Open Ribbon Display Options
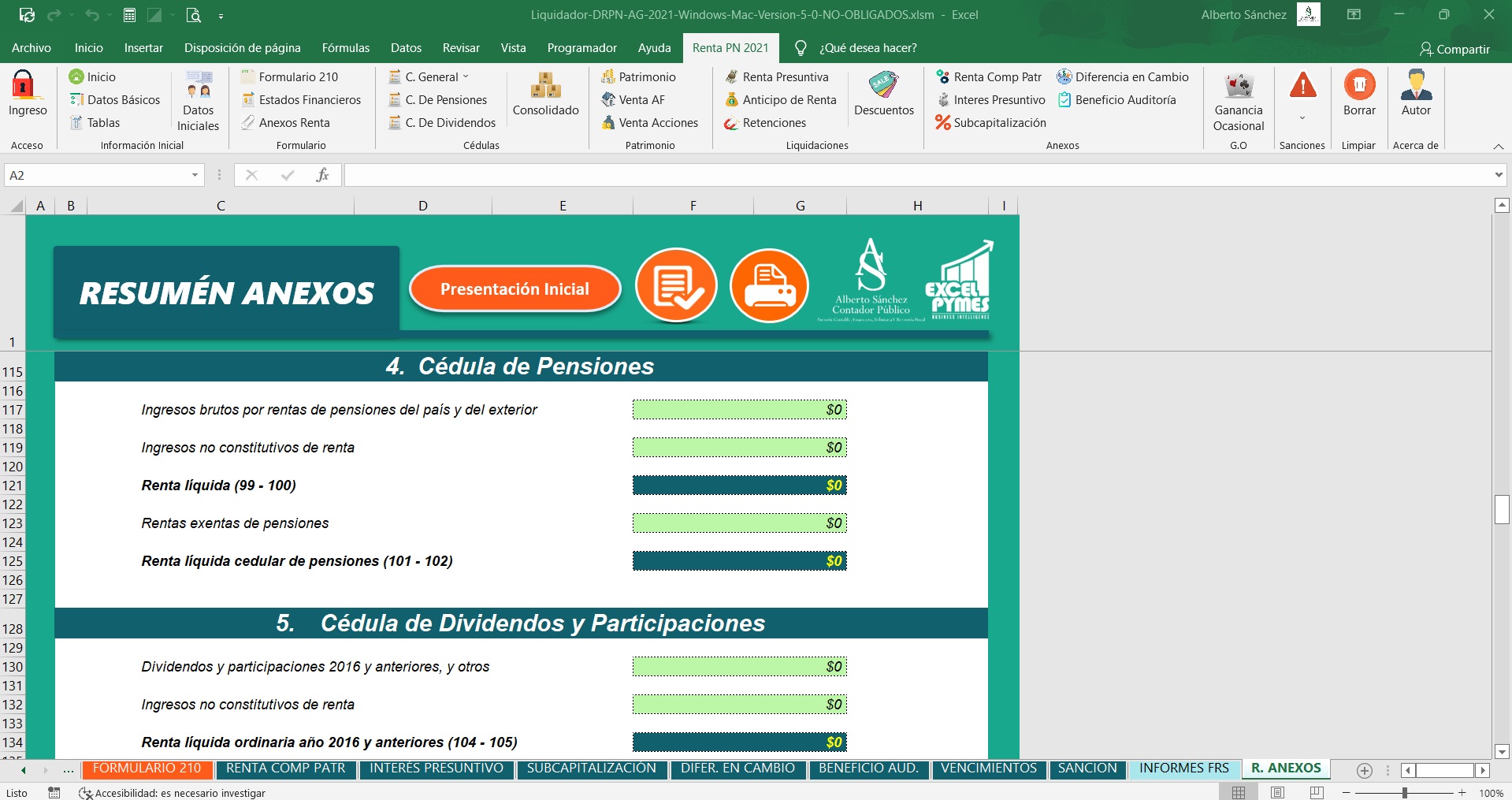The height and width of the screenshot is (800, 1512). click(x=1354, y=15)
